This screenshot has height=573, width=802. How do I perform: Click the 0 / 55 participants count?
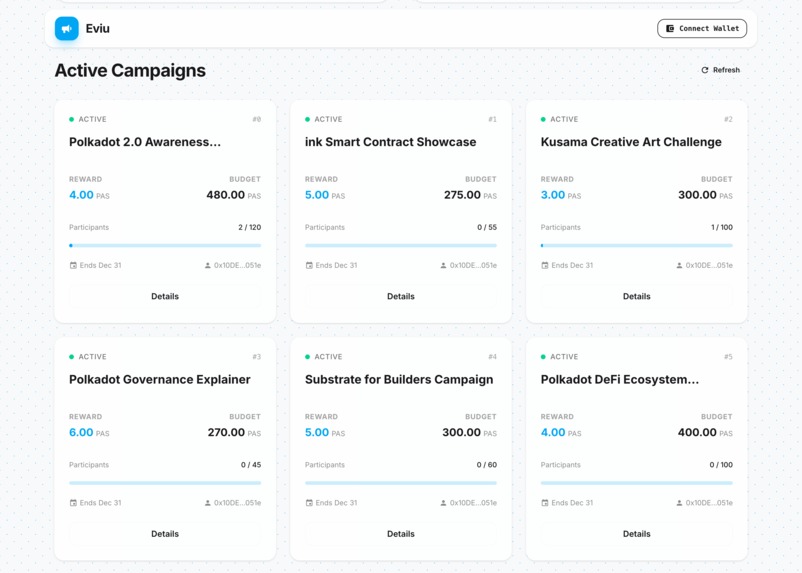click(487, 227)
